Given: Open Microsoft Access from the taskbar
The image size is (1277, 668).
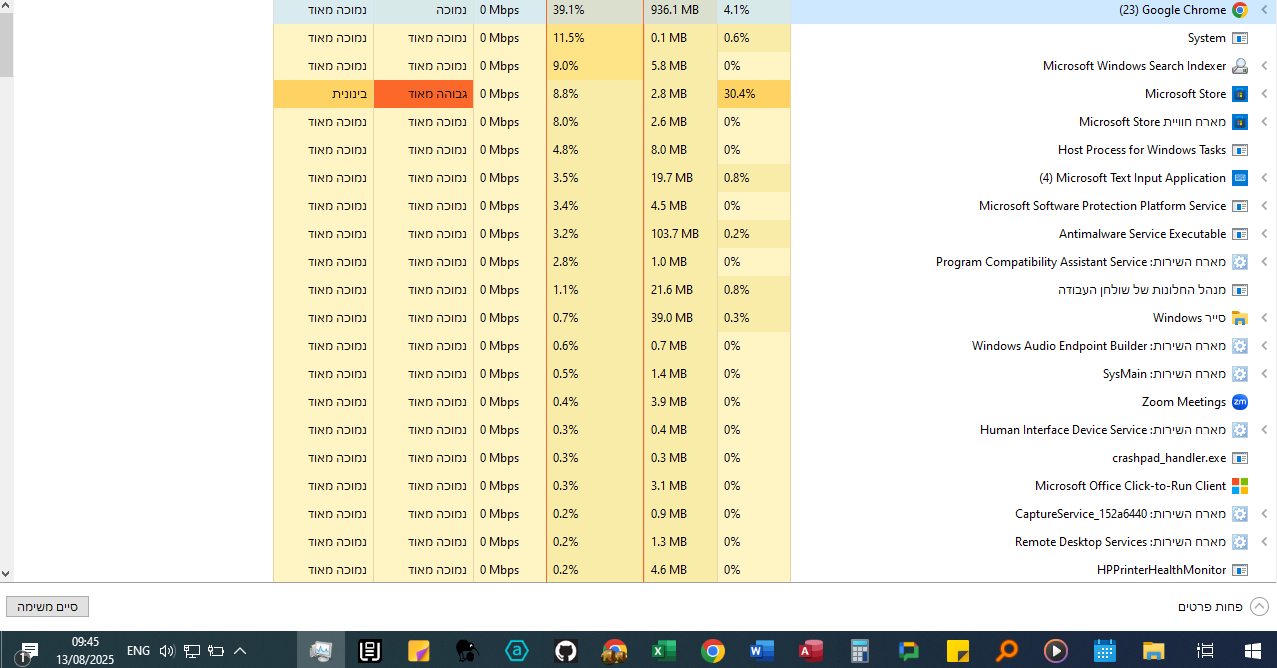Looking at the screenshot, I should click(x=810, y=651).
